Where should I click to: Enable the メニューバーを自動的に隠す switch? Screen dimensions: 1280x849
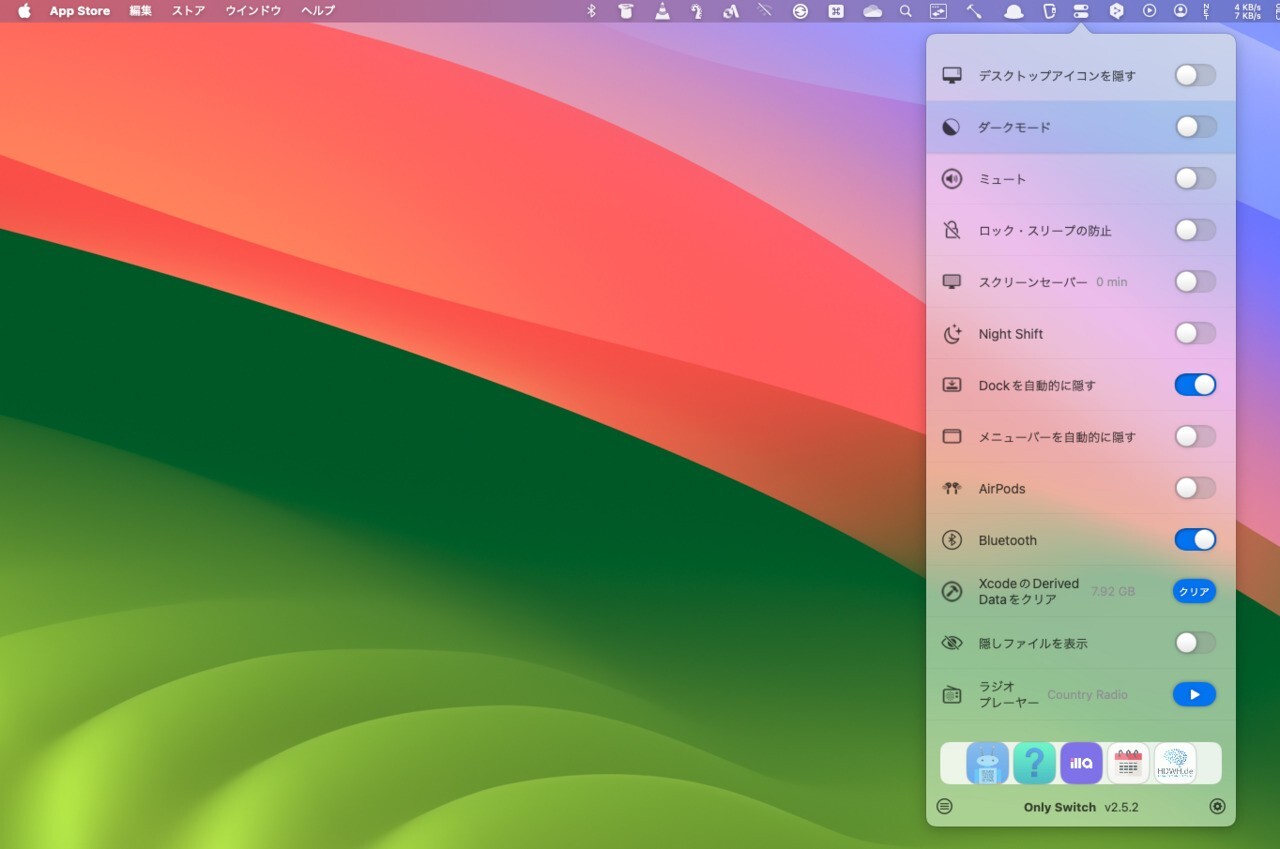tap(1195, 437)
